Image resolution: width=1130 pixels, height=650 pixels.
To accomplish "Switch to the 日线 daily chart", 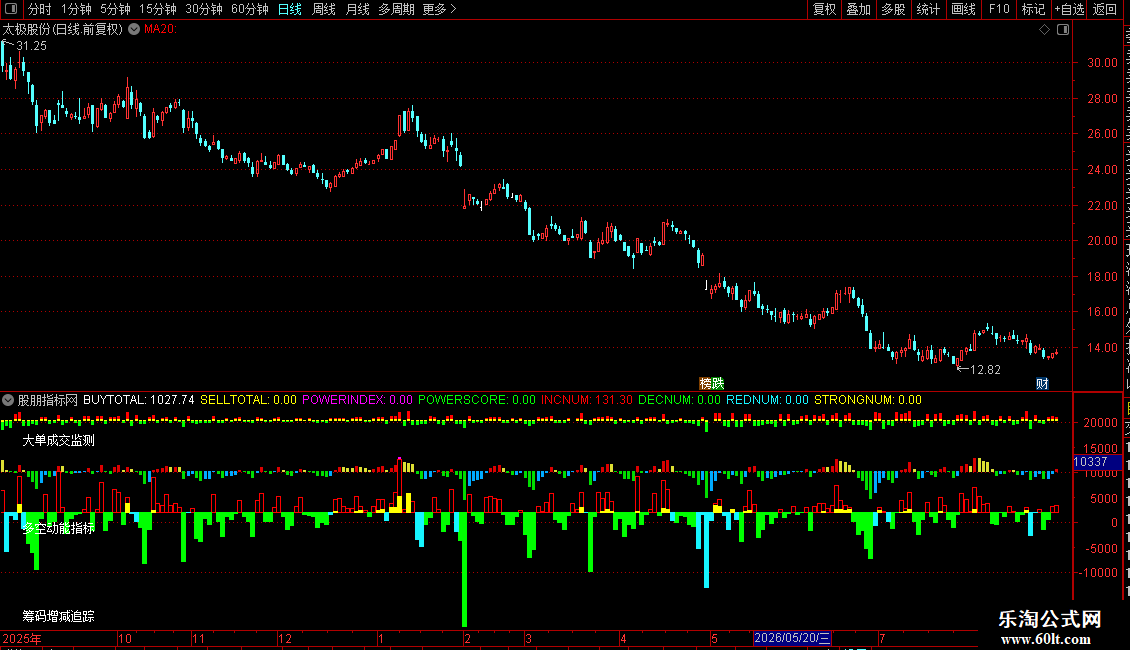I will pyautogui.click(x=290, y=9).
